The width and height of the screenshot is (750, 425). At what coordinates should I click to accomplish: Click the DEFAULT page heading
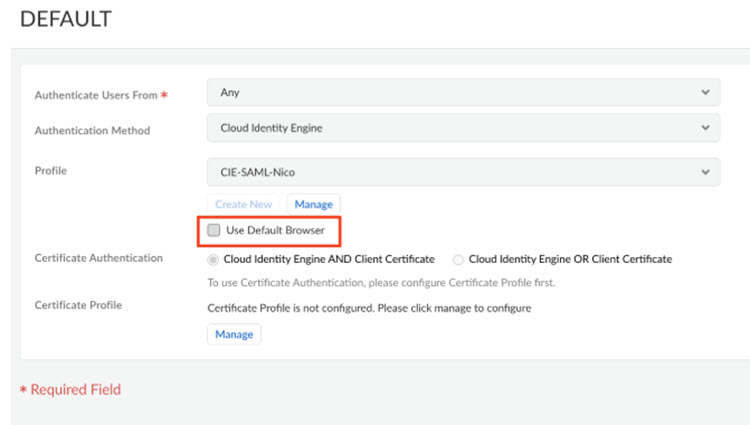pos(66,19)
